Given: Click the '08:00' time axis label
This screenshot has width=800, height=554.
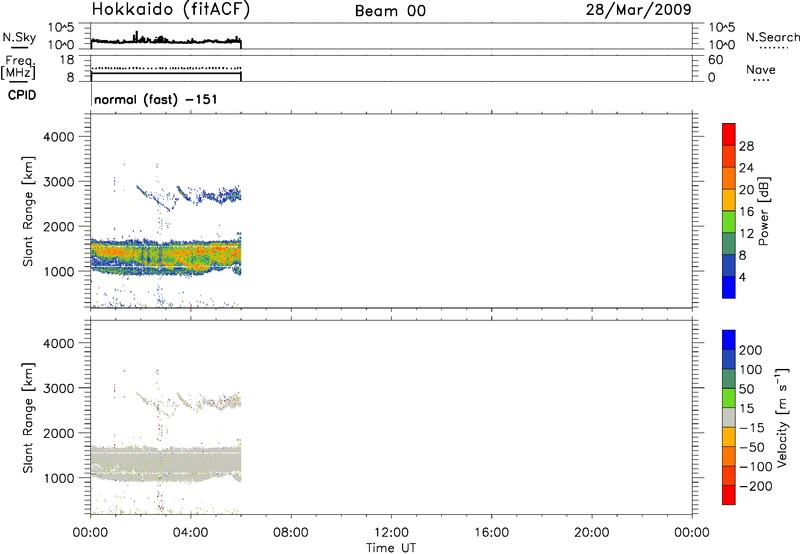Looking at the screenshot, I should 291,533.
